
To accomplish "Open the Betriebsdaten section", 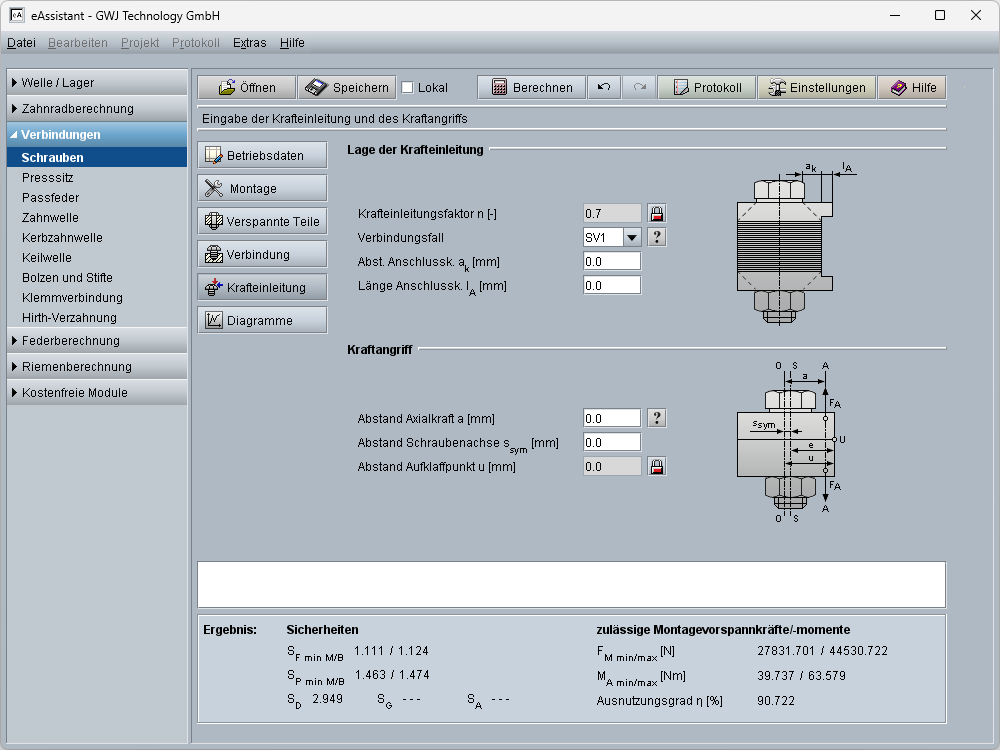I will [262, 155].
